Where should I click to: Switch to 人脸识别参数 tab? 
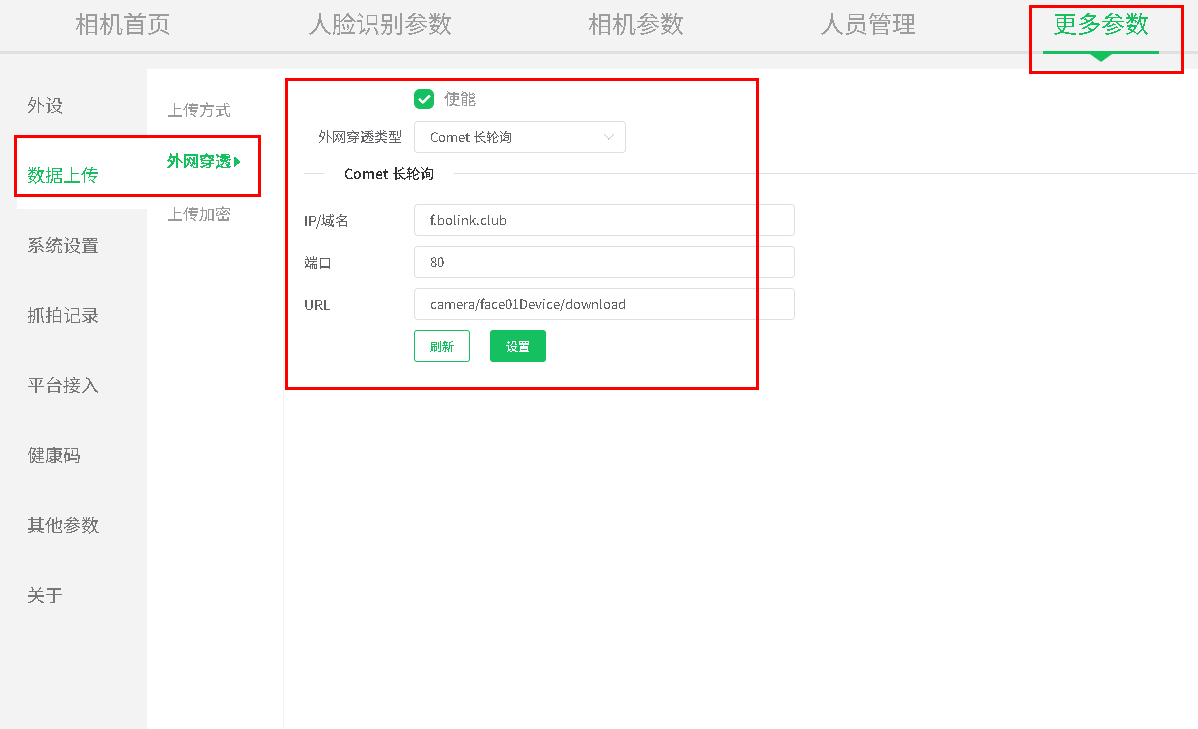click(380, 24)
